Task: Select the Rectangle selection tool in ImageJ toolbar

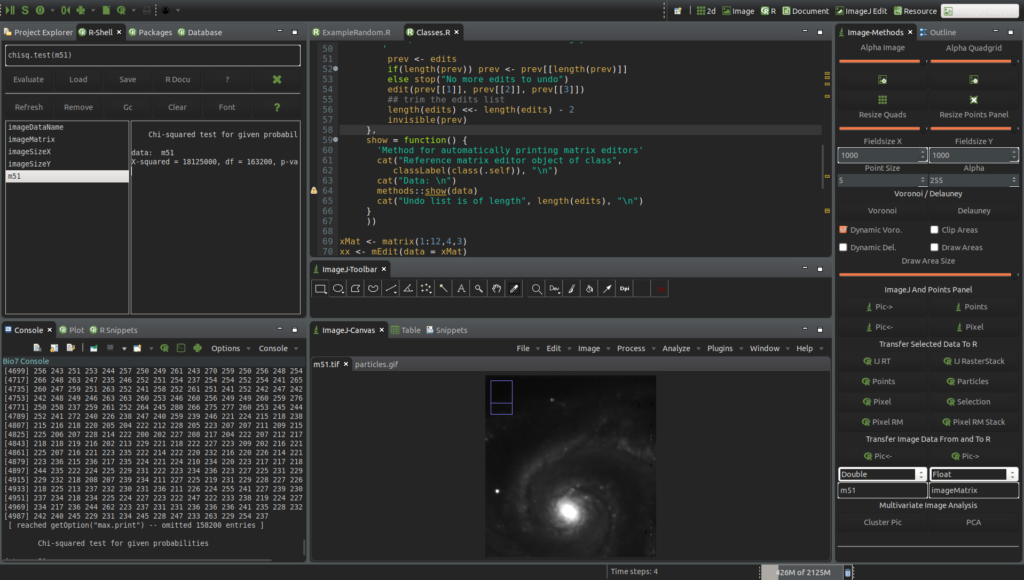Action: [320, 289]
